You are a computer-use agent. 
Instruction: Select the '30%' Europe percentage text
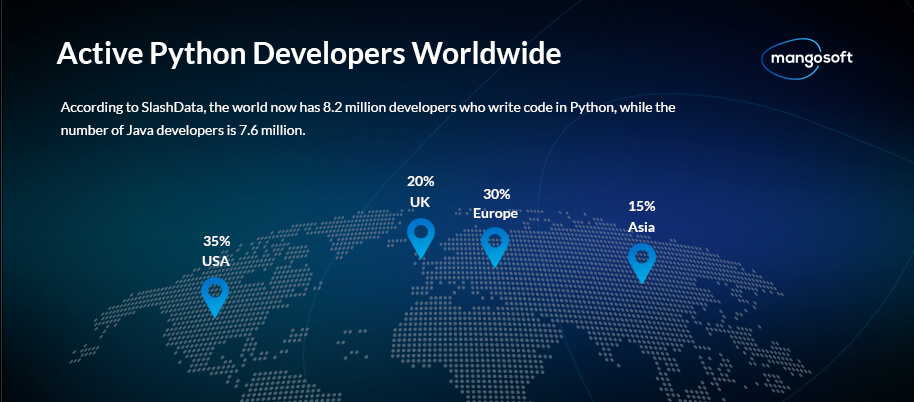(x=496, y=193)
